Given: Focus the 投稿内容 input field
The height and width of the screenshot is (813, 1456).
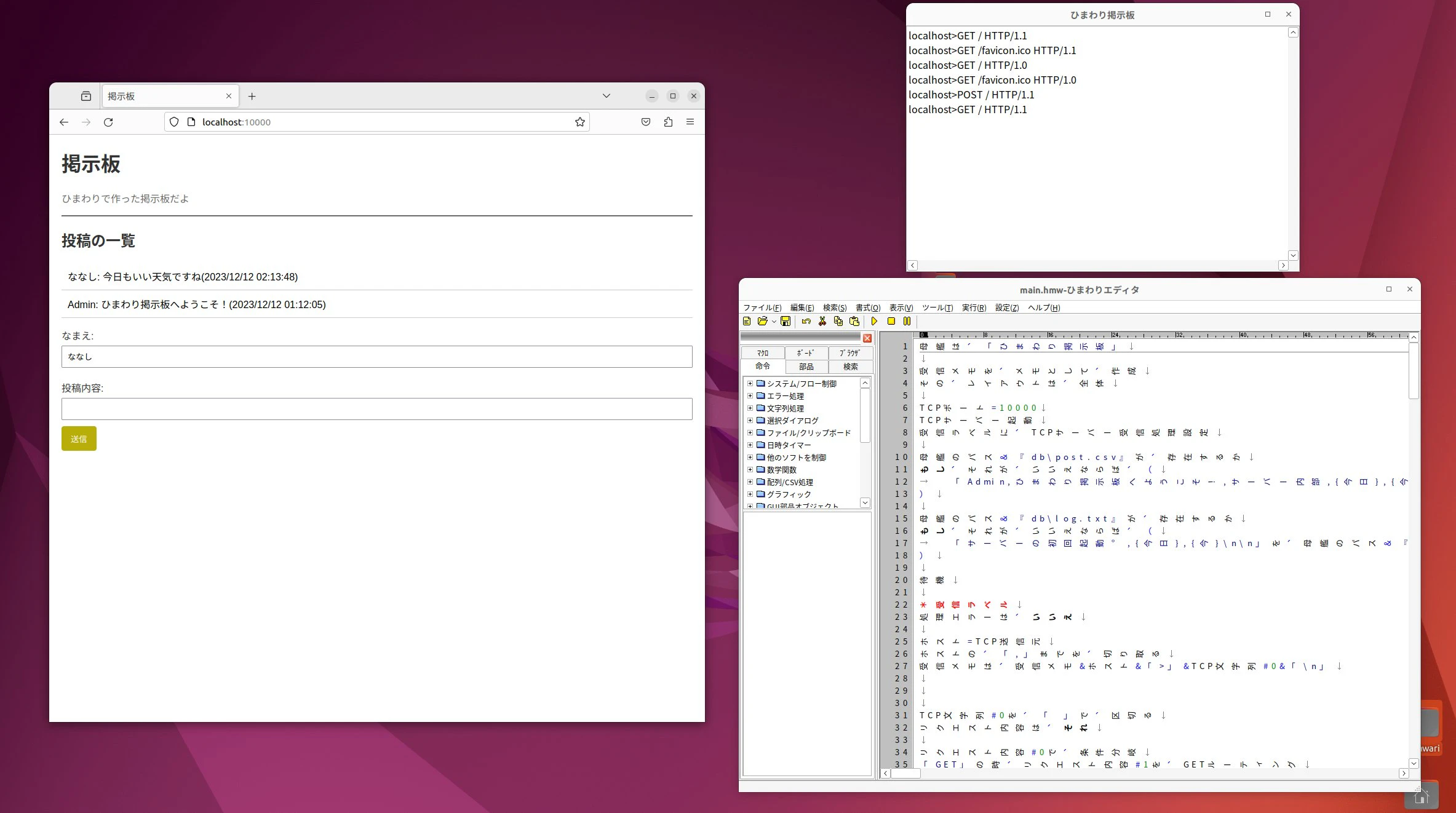Looking at the screenshot, I should click(376, 409).
